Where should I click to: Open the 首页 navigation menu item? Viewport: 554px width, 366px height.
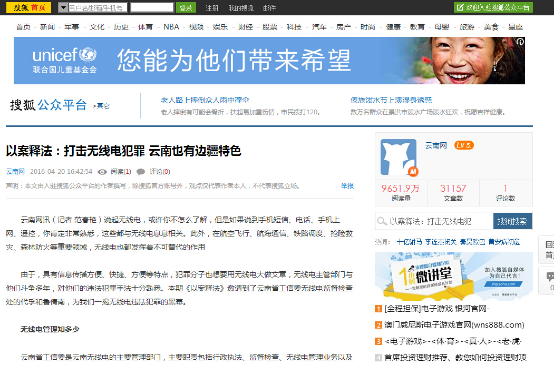coord(23,27)
